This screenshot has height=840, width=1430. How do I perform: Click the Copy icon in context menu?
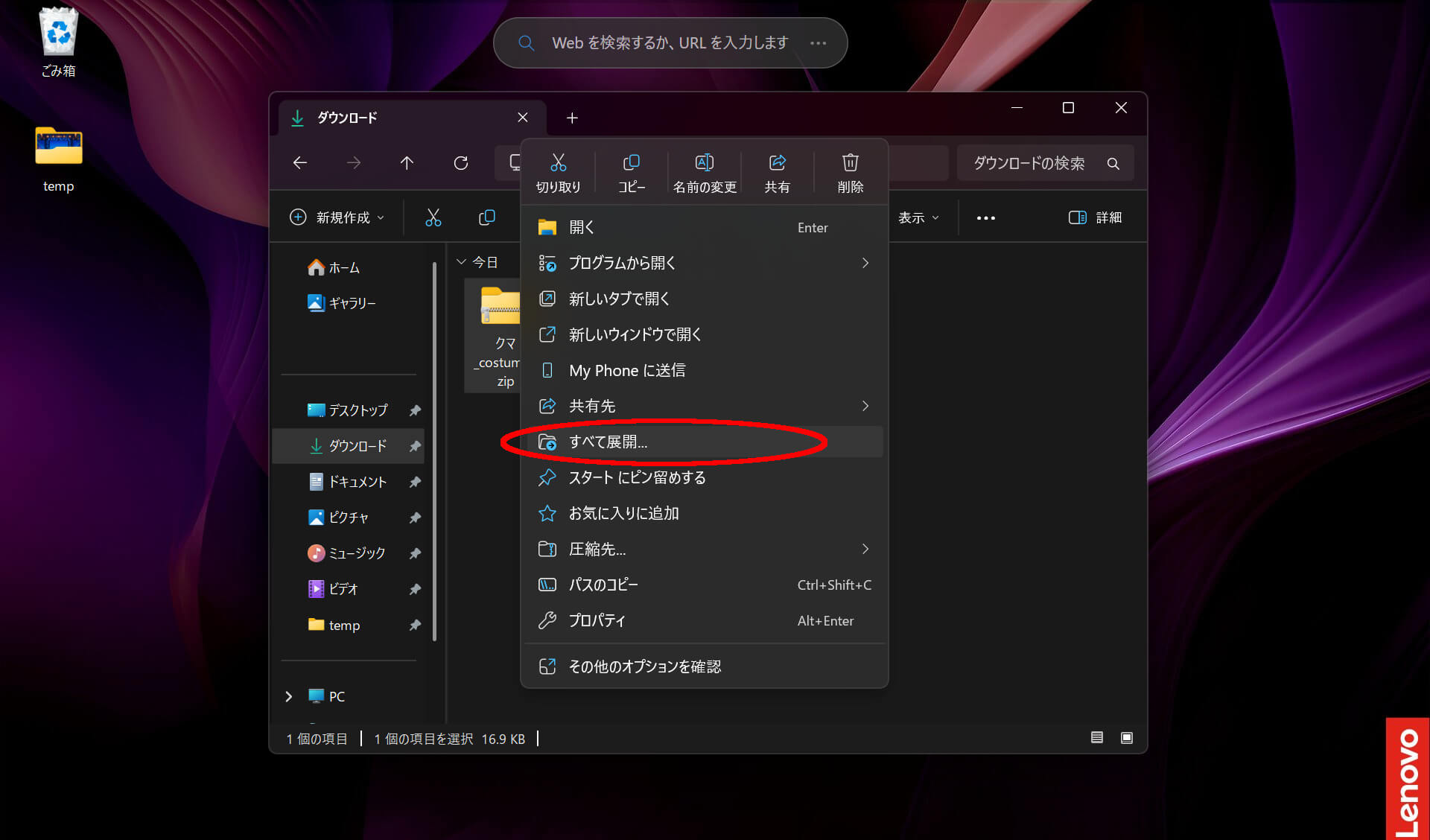click(631, 172)
